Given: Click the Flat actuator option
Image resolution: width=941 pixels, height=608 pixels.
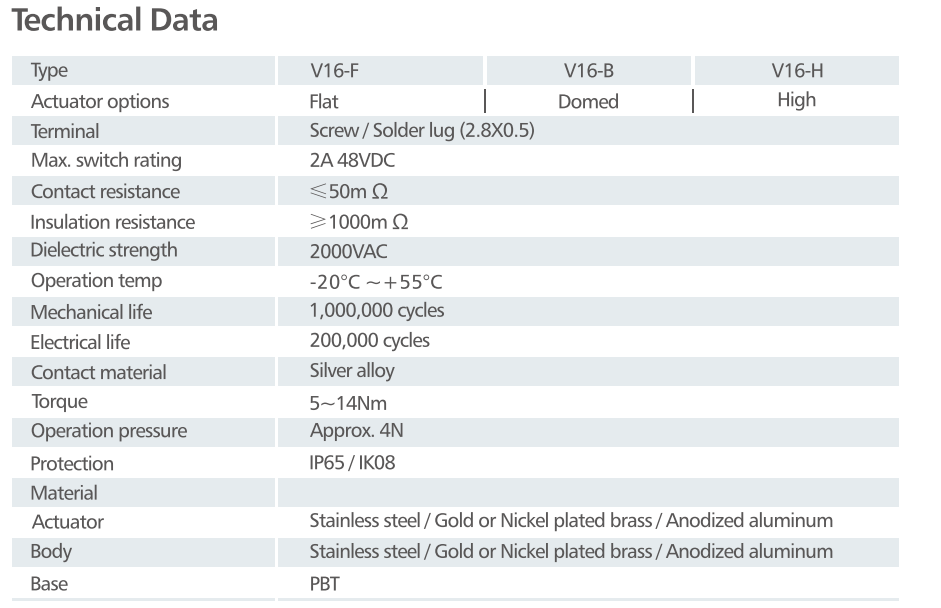Looking at the screenshot, I should click(324, 101).
